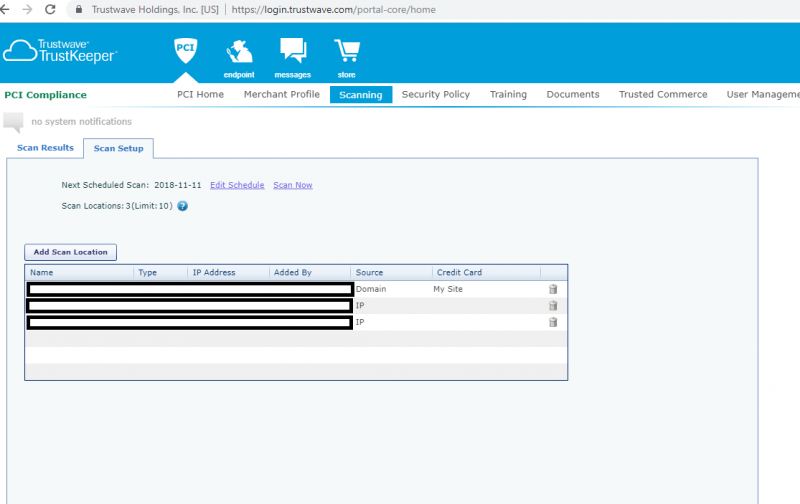Click the Trustwave TrustKeeper logo

60,51
